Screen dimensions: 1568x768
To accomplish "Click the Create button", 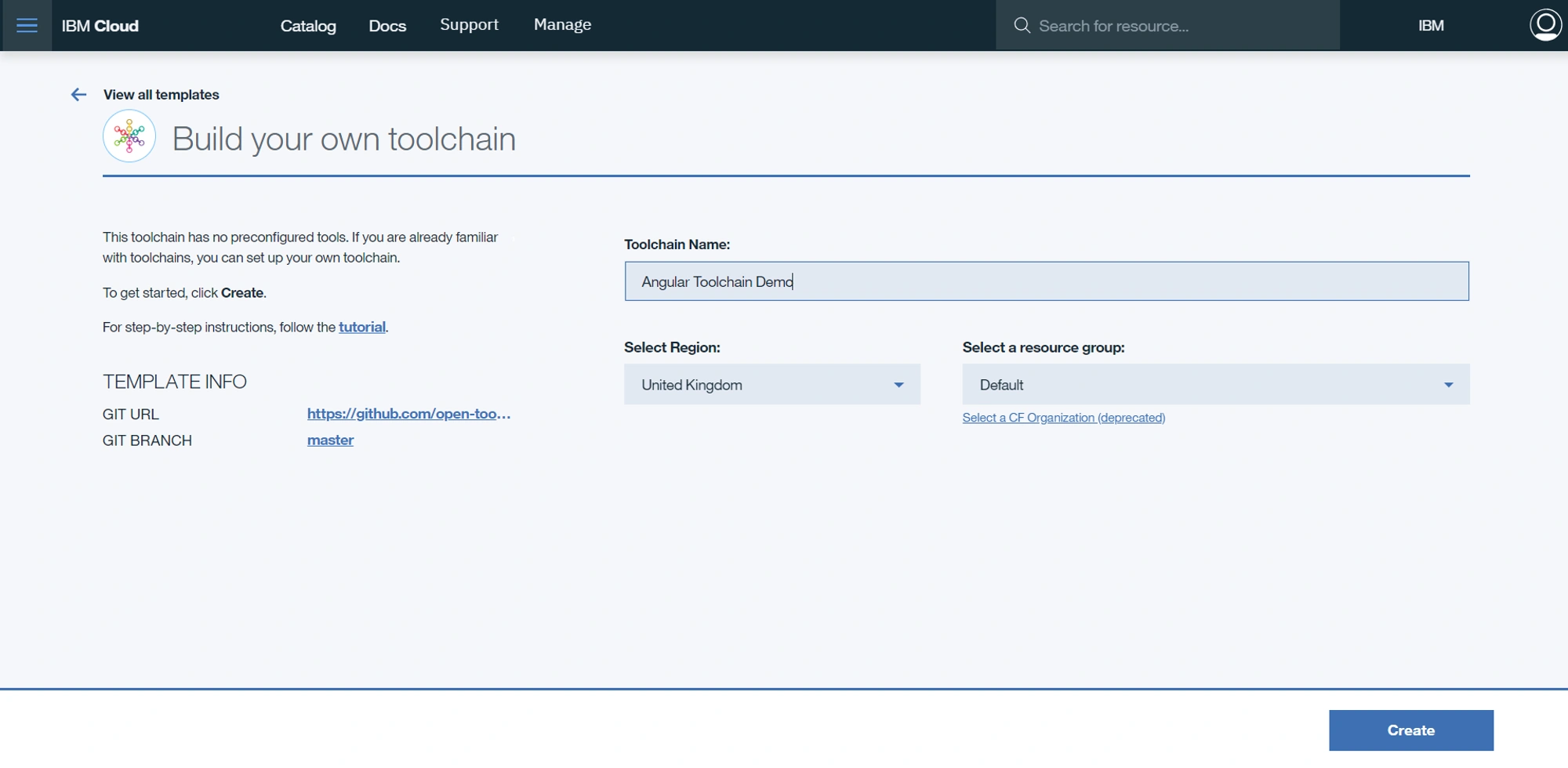I will point(1411,730).
